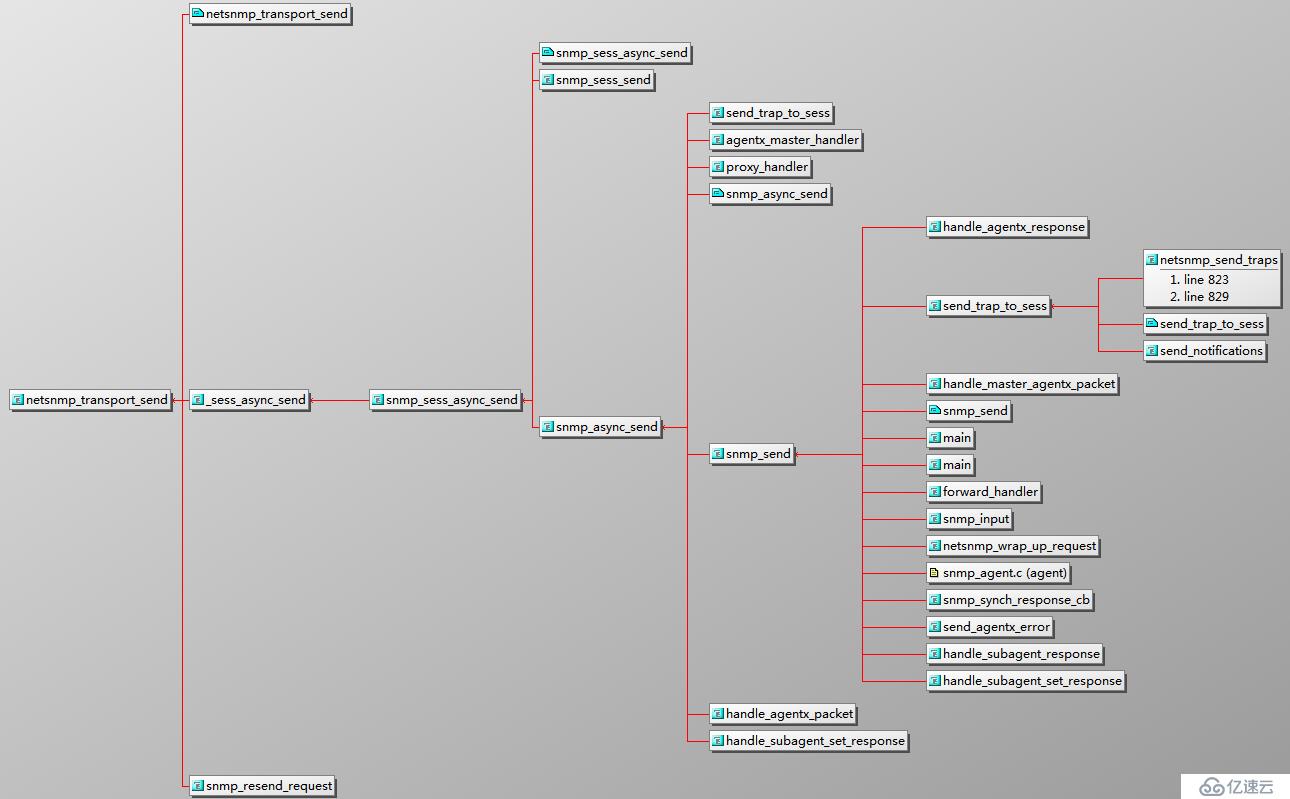Select handle_subagent_set_response node below handle_agentx_packet

(x=808, y=741)
